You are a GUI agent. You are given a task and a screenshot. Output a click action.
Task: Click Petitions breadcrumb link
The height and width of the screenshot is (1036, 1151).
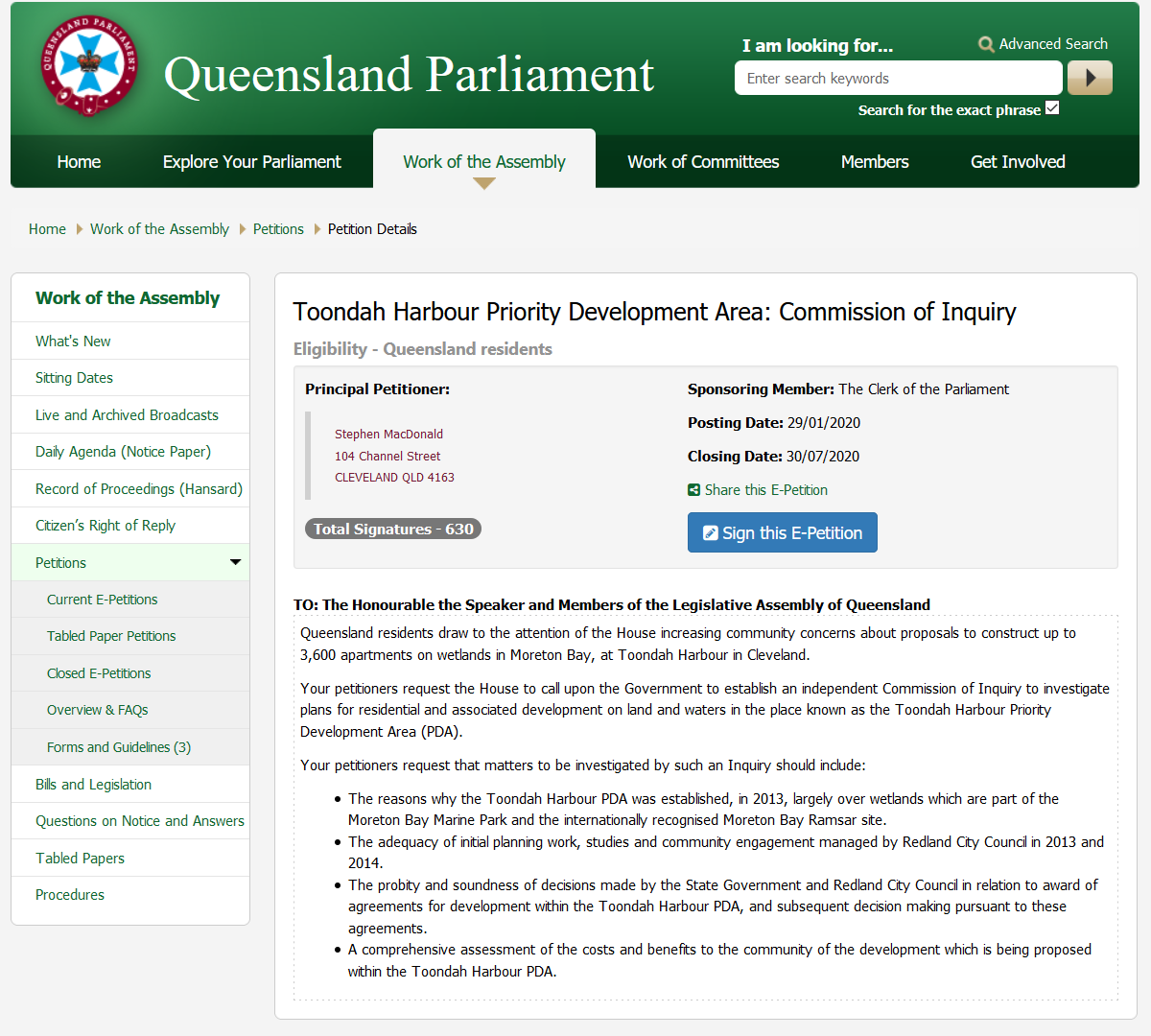pyautogui.click(x=278, y=229)
